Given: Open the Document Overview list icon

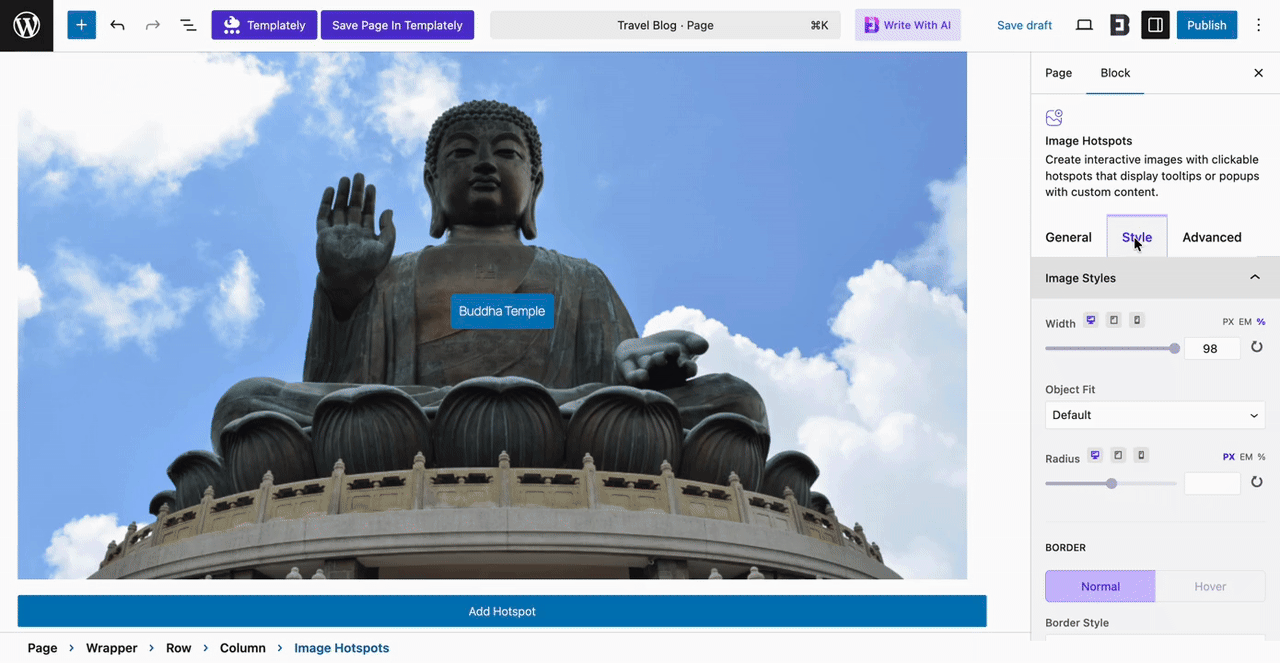Looking at the screenshot, I should 188,24.
